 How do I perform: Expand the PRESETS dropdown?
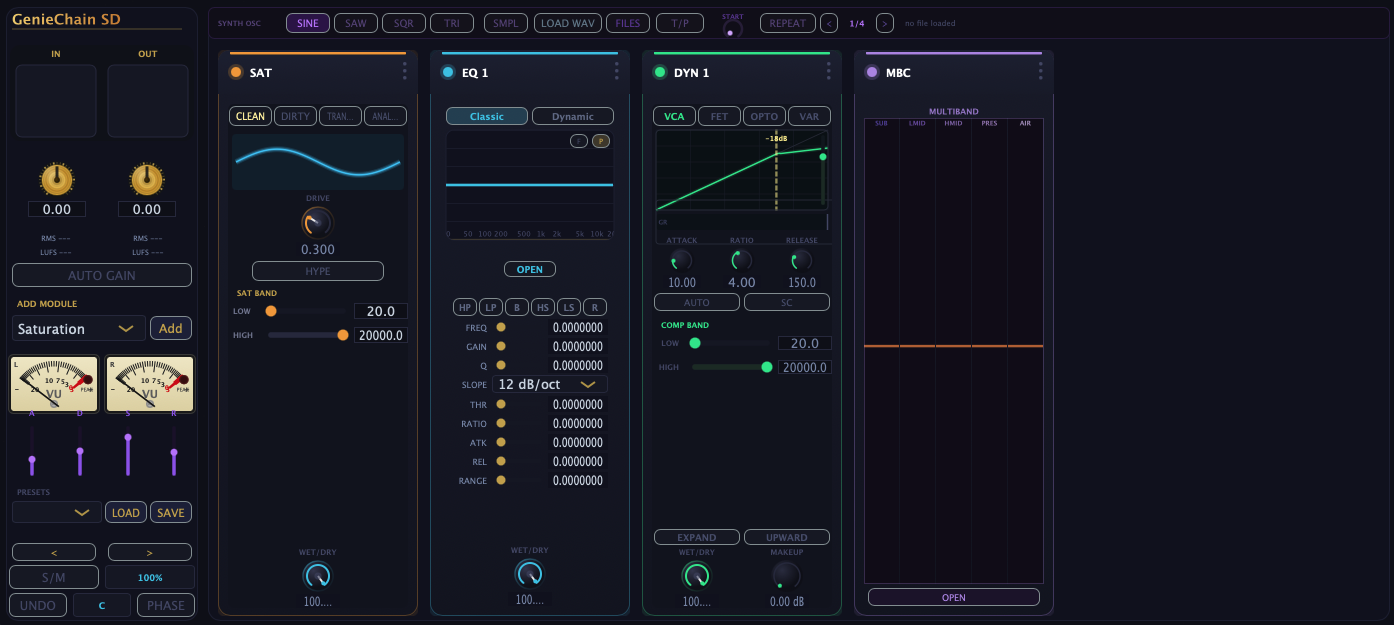coord(55,511)
